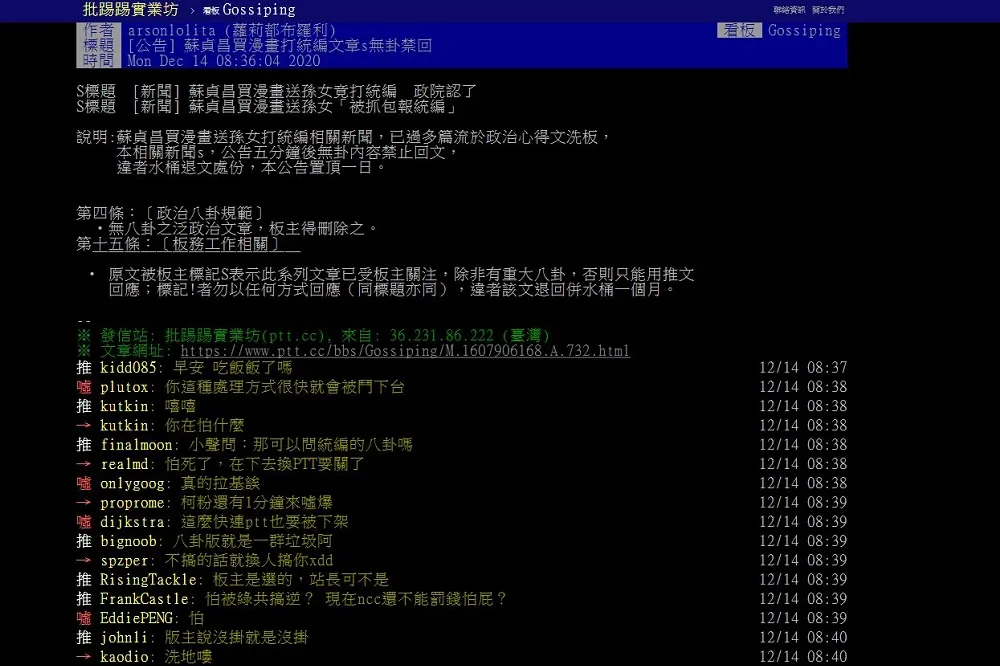The image size is (1000, 666).
Task: Click username EddiePENG in comments
Action: 136,618
